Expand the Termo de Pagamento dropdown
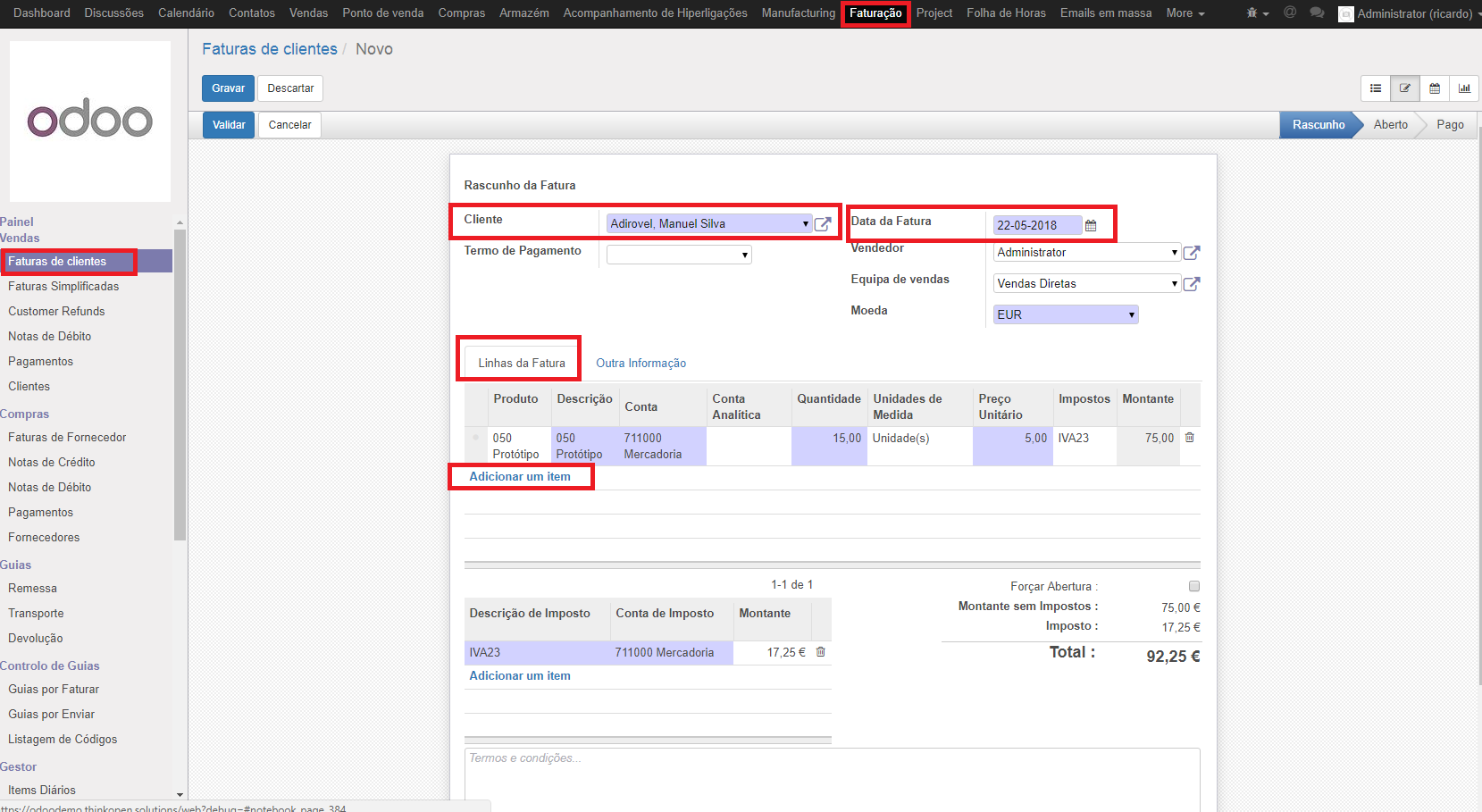1482x812 pixels. pyautogui.click(x=679, y=255)
